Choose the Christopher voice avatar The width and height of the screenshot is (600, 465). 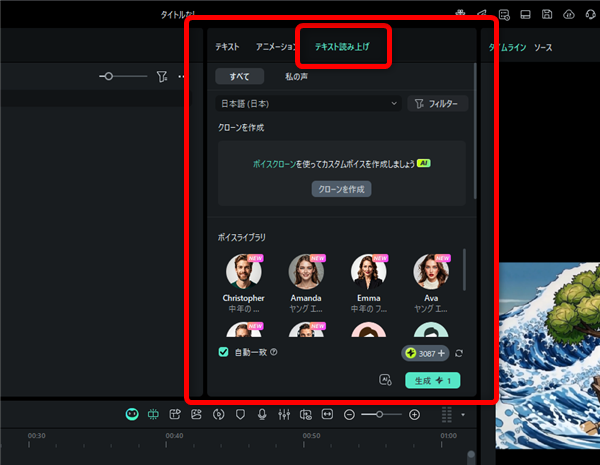click(244, 272)
